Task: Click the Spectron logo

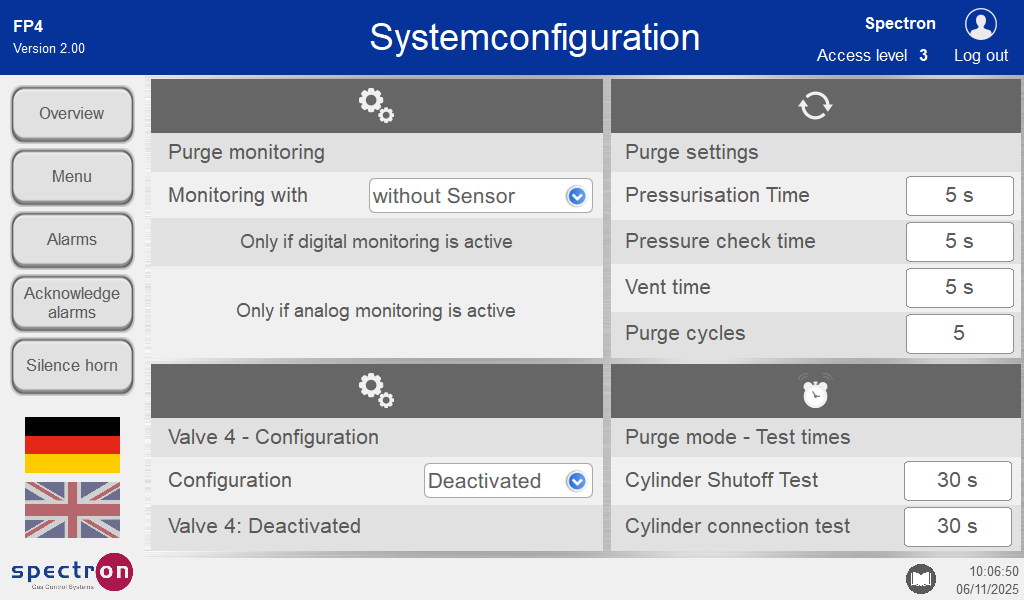Action: click(72, 572)
